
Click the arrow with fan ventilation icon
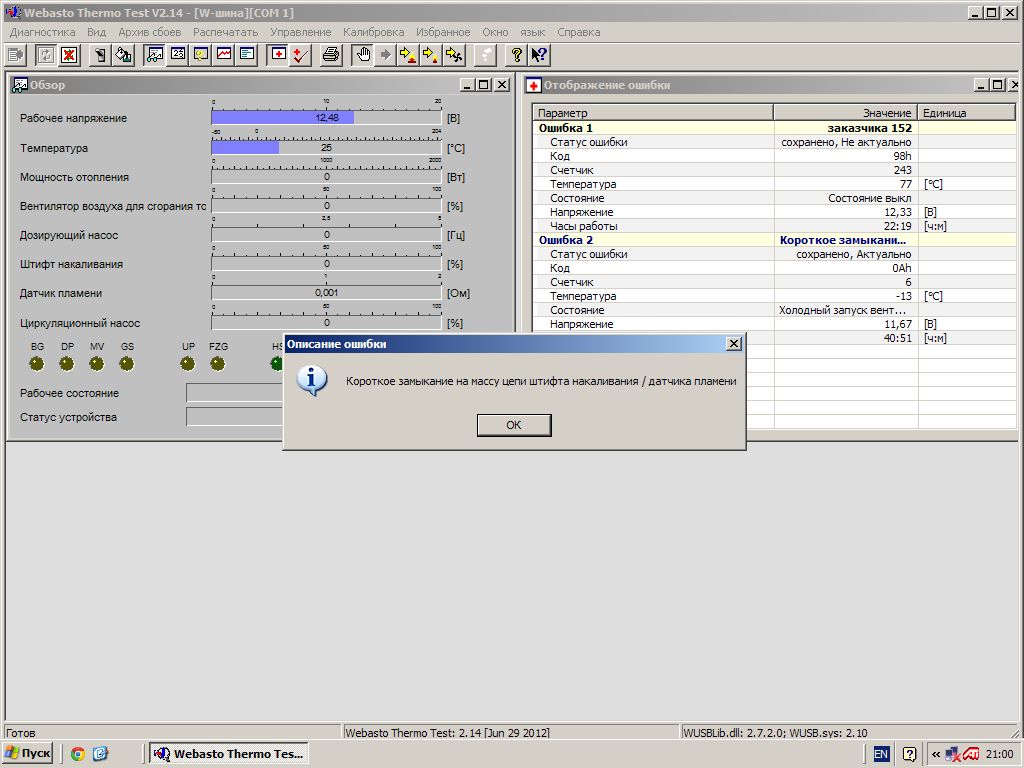coord(454,55)
